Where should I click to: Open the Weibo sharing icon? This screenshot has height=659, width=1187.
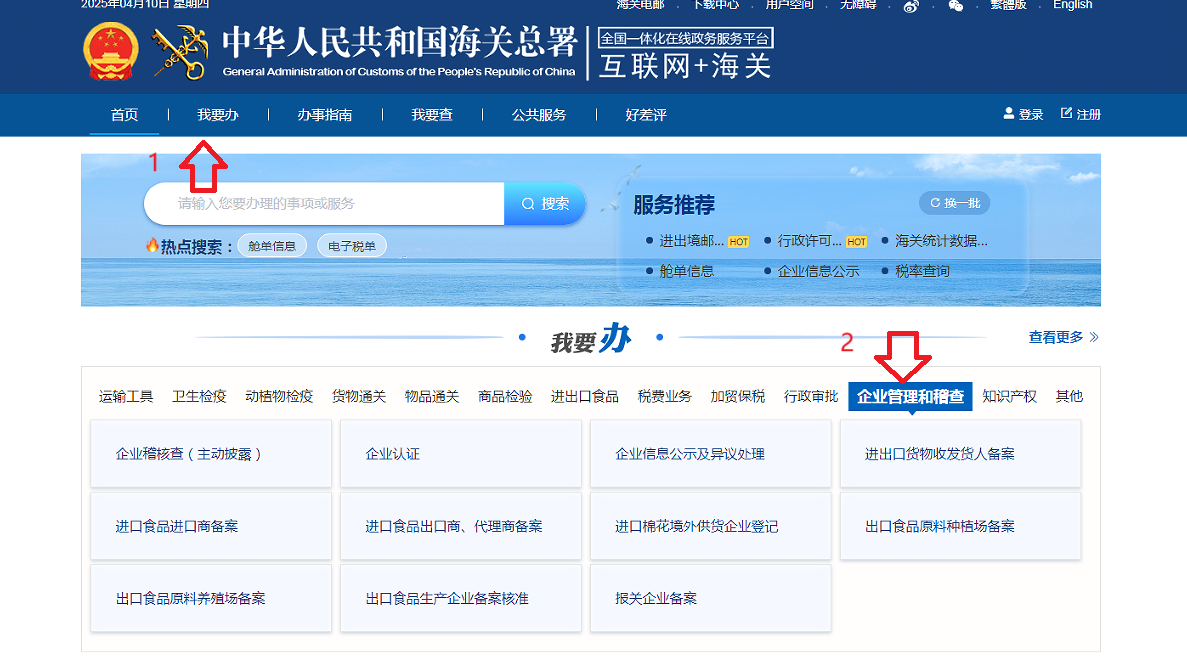[910, 5]
